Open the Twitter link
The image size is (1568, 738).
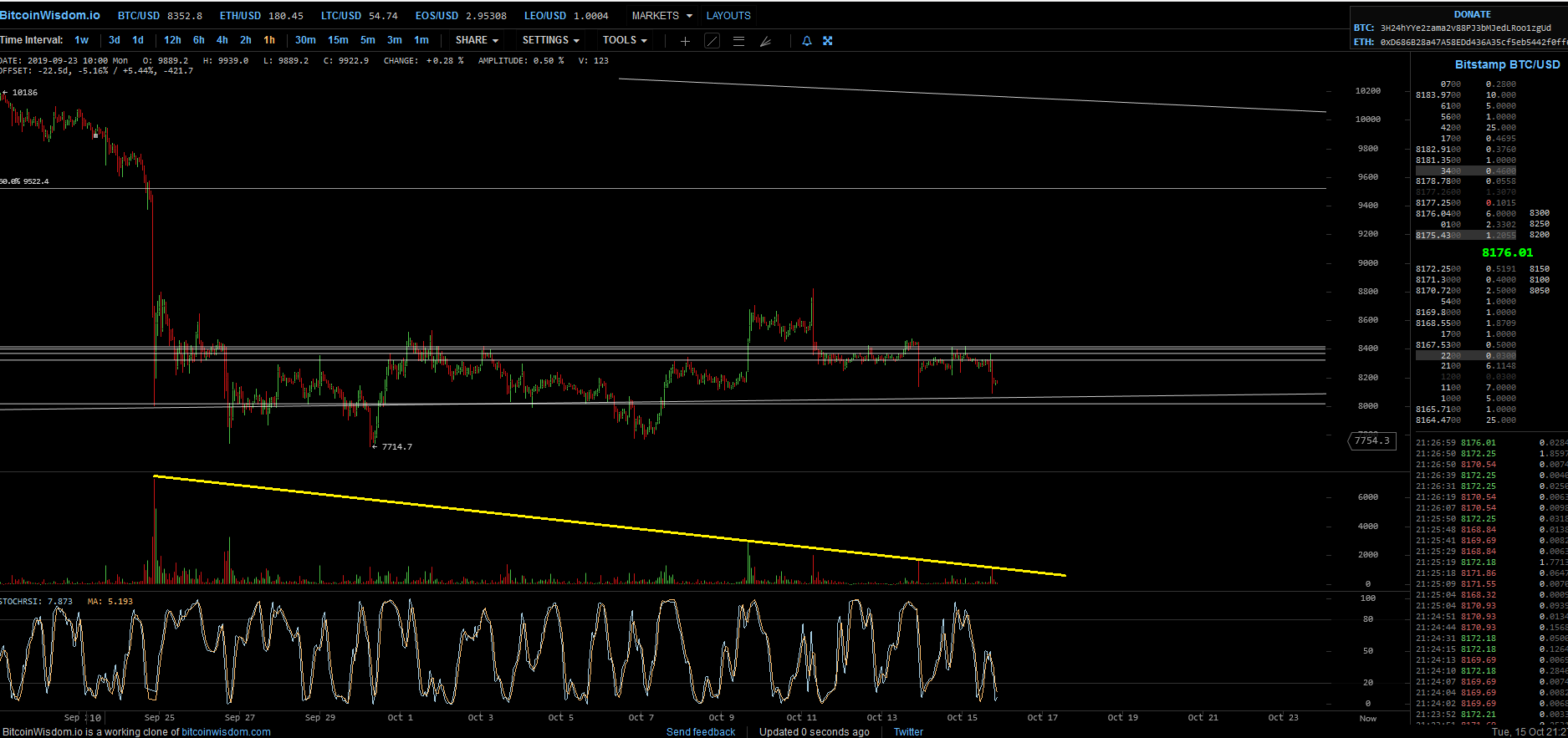pos(908,732)
